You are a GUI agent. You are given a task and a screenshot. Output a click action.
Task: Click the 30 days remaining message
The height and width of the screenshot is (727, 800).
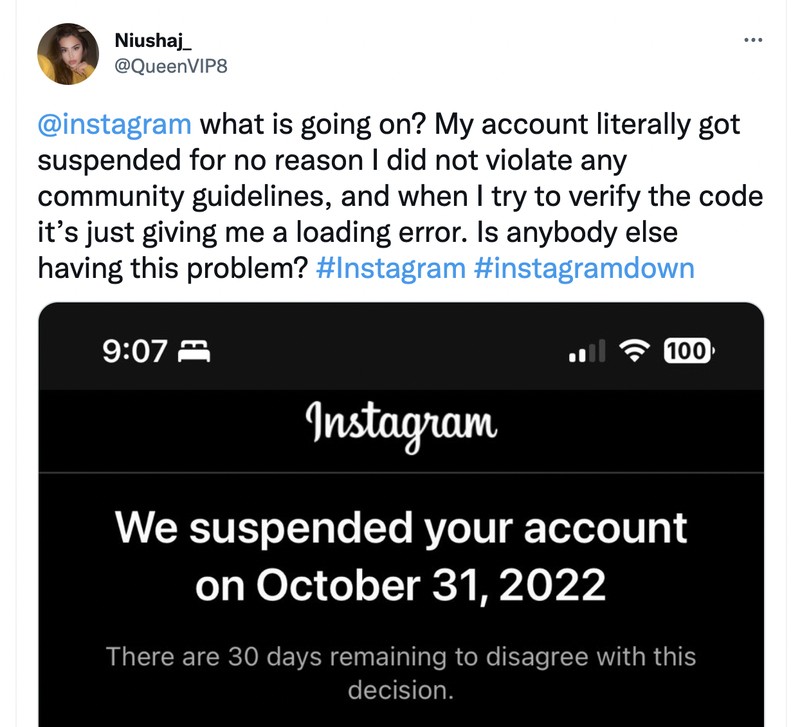point(399,672)
